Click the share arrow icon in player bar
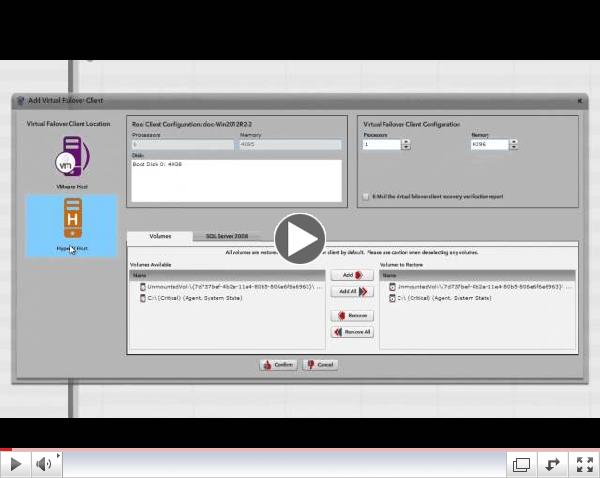Image resolution: width=600 pixels, height=478 pixels. tap(552, 464)
